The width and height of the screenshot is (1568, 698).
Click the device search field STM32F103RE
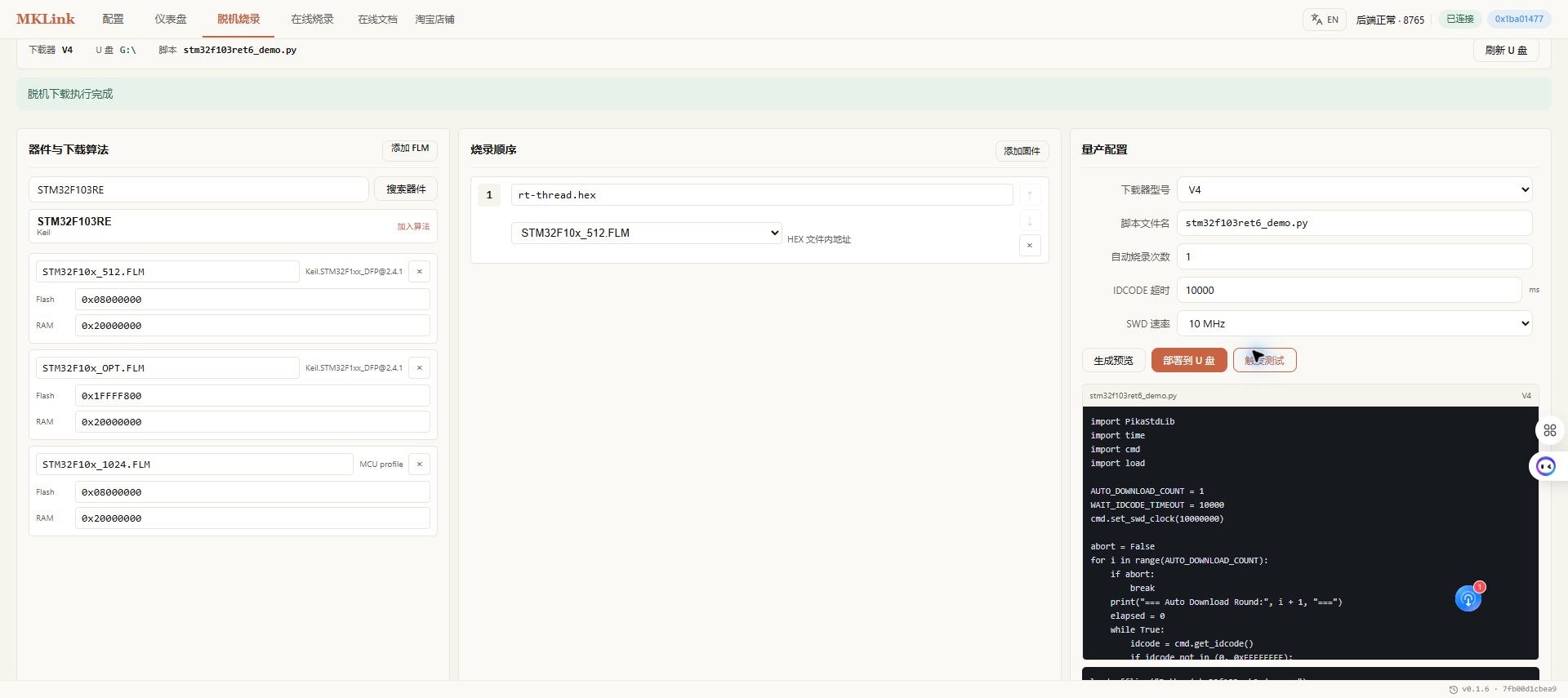(x=198, y=189)
